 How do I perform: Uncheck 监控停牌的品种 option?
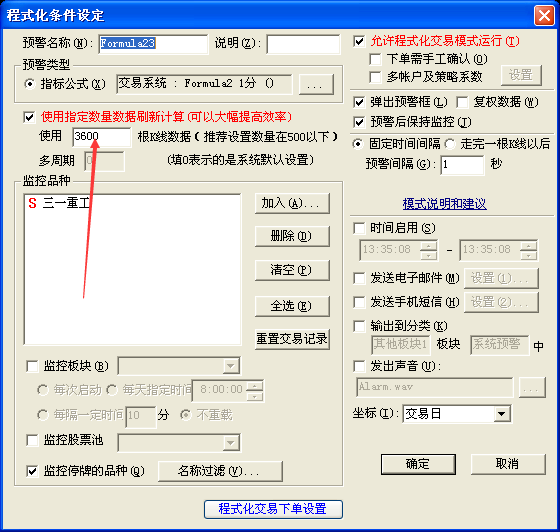coord(32,471)
